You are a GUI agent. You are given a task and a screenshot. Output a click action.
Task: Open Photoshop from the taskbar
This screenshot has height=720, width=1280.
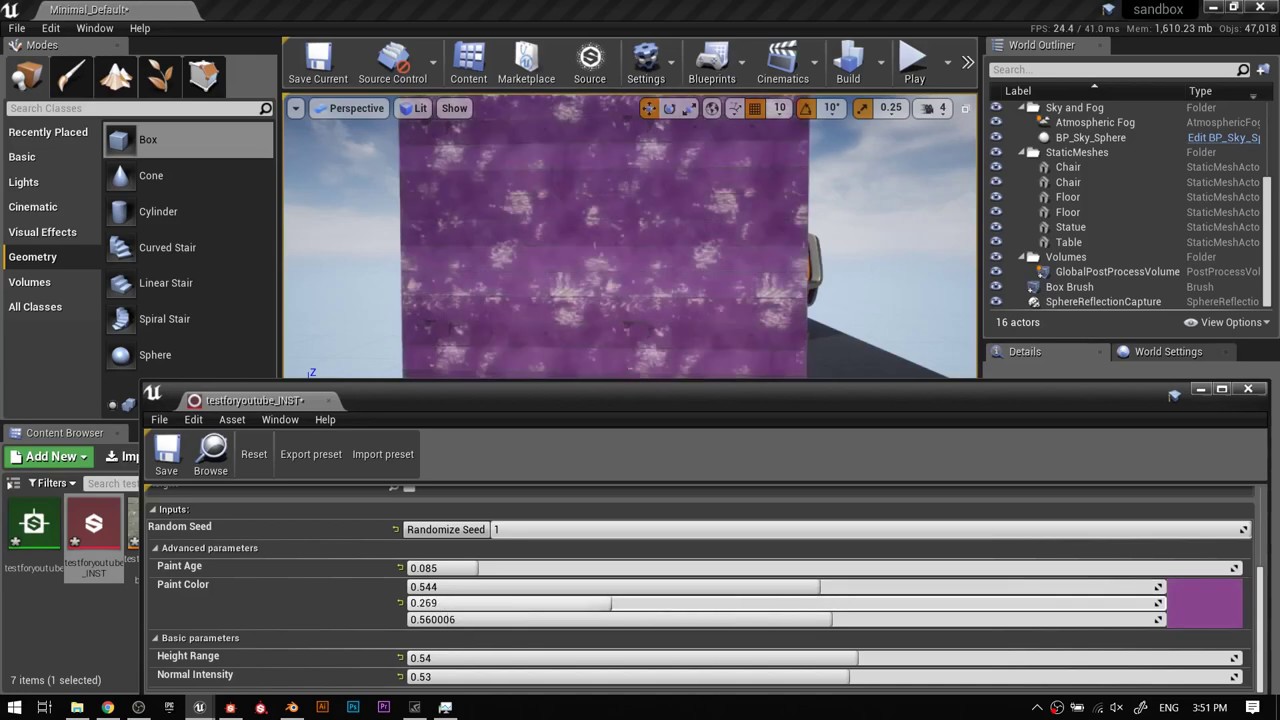pyautogui.click(x=353, y=707)
